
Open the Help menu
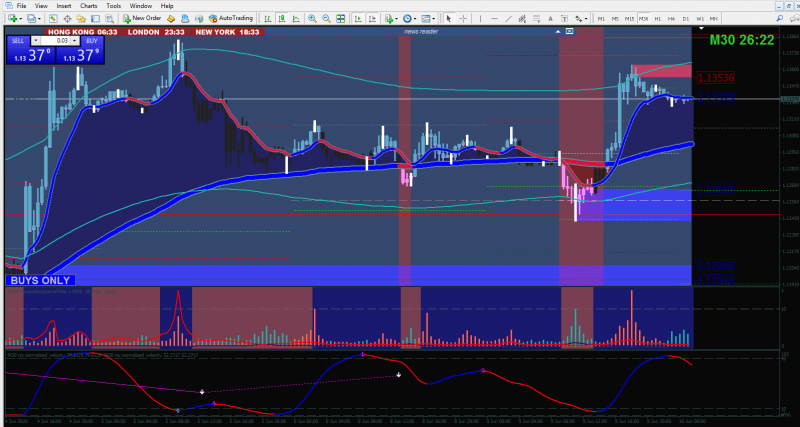pyautogui.click(x=167, y=6)
